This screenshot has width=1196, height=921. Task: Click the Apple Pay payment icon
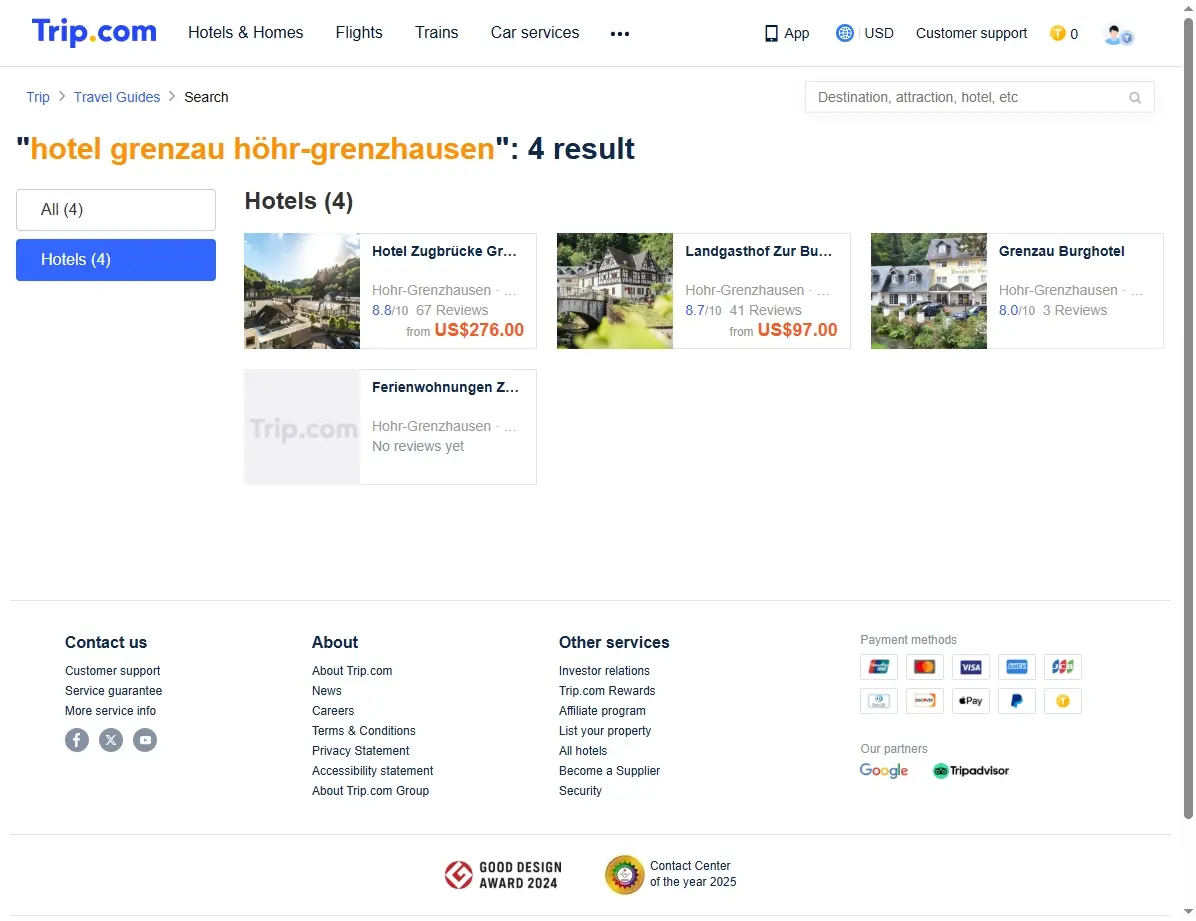(970, 700)
